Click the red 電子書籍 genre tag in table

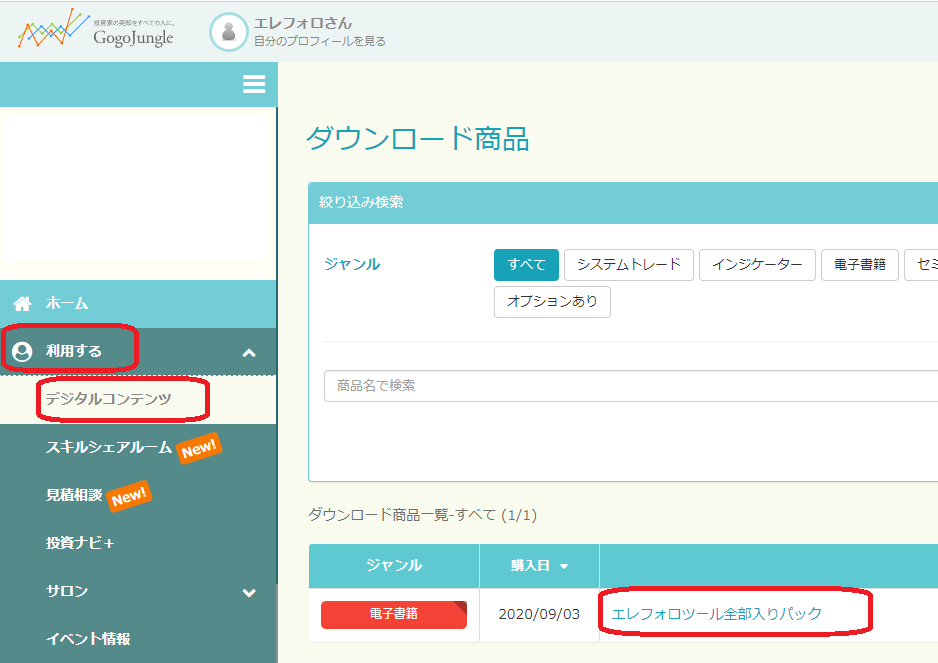(394, 615)
